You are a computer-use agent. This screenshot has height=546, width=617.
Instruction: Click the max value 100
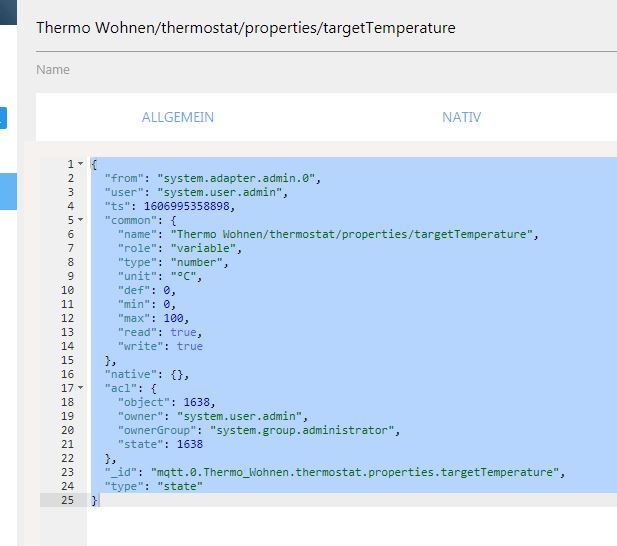tap(174, 318)
